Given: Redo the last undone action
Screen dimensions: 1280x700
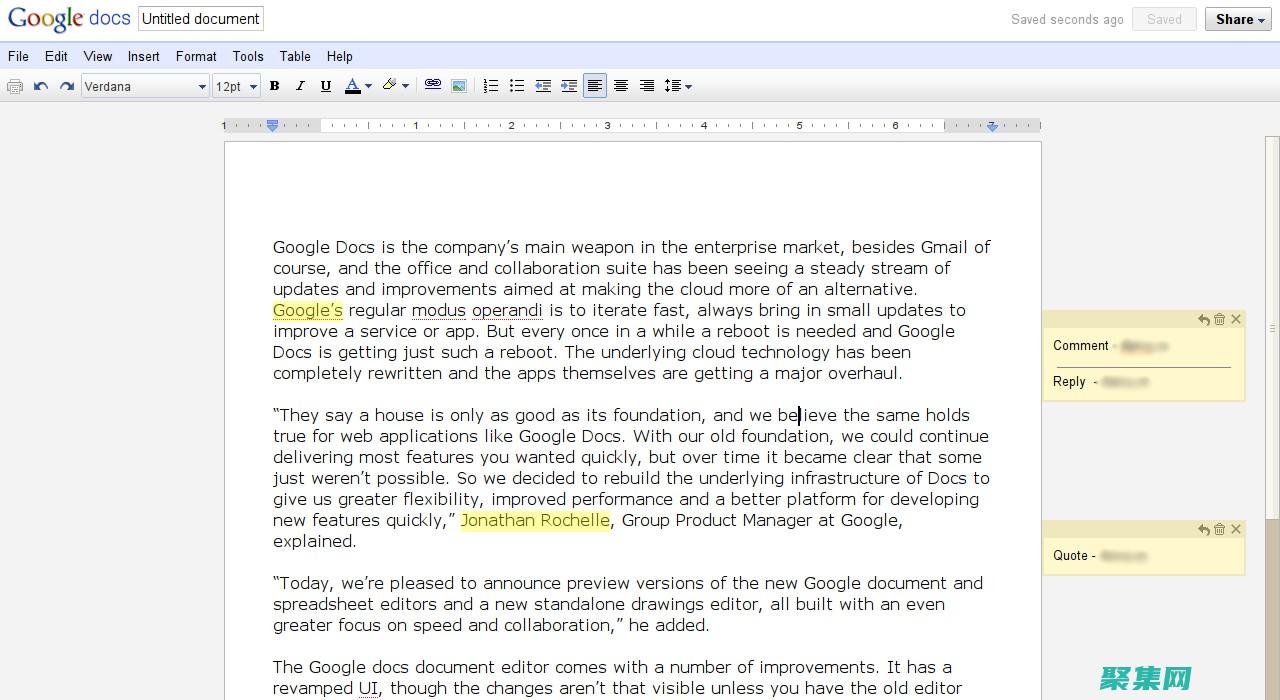Looking at the screenshot, I should click(67, 87).
